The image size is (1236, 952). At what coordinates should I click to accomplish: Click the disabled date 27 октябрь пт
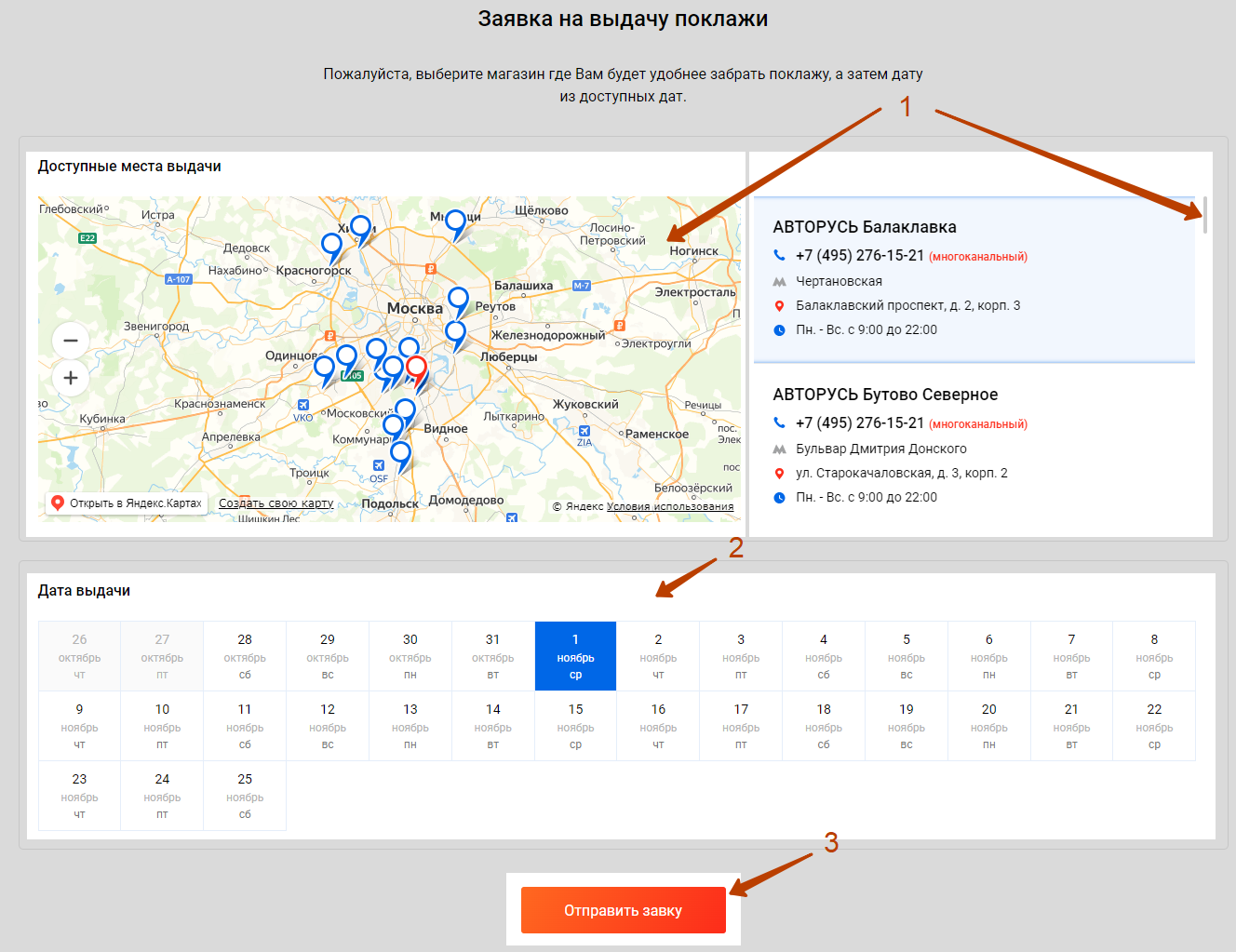pos(162,656)
